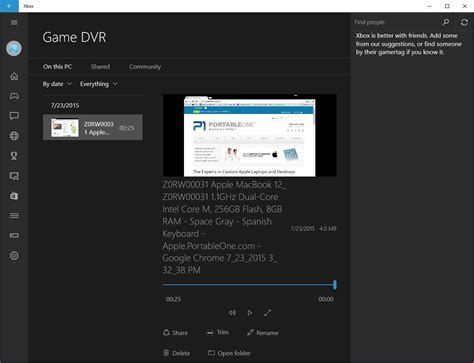
Task: Delete the selected clip
Action: click(x=176, y=353)
